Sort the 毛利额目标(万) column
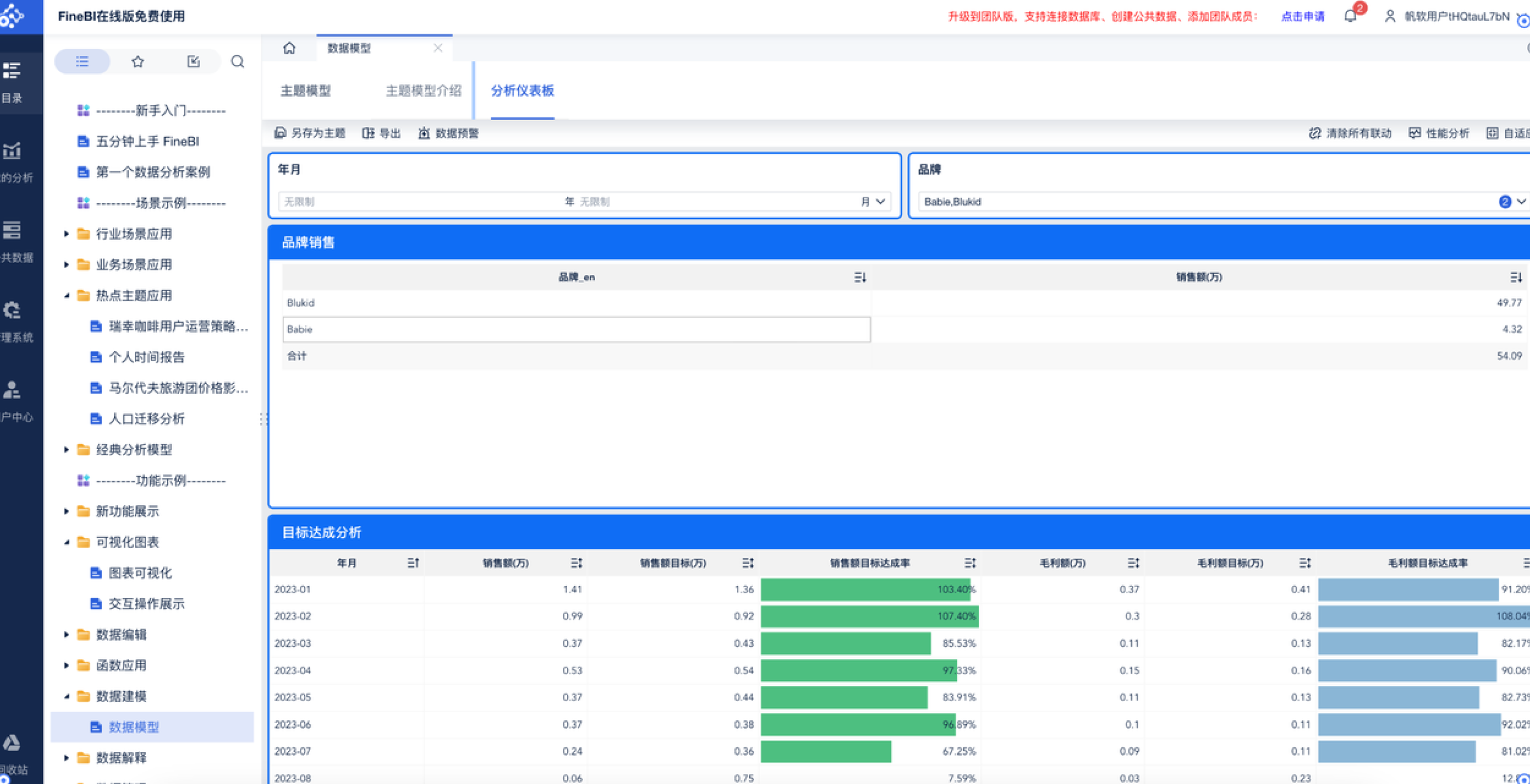Viewport: 1530px width, 784px height. pyautogui.click(x=1304, y=563)
